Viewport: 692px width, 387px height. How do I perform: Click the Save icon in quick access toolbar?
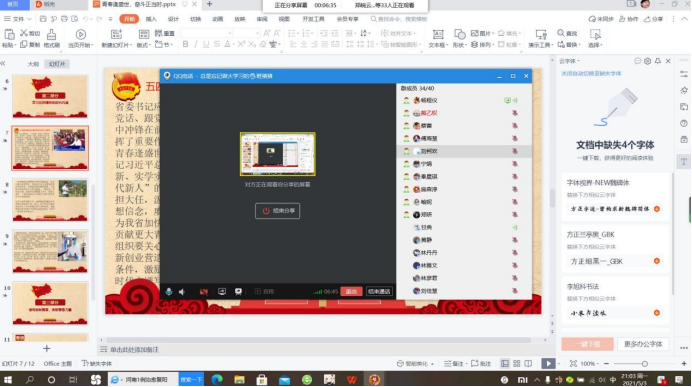(43, 19)
